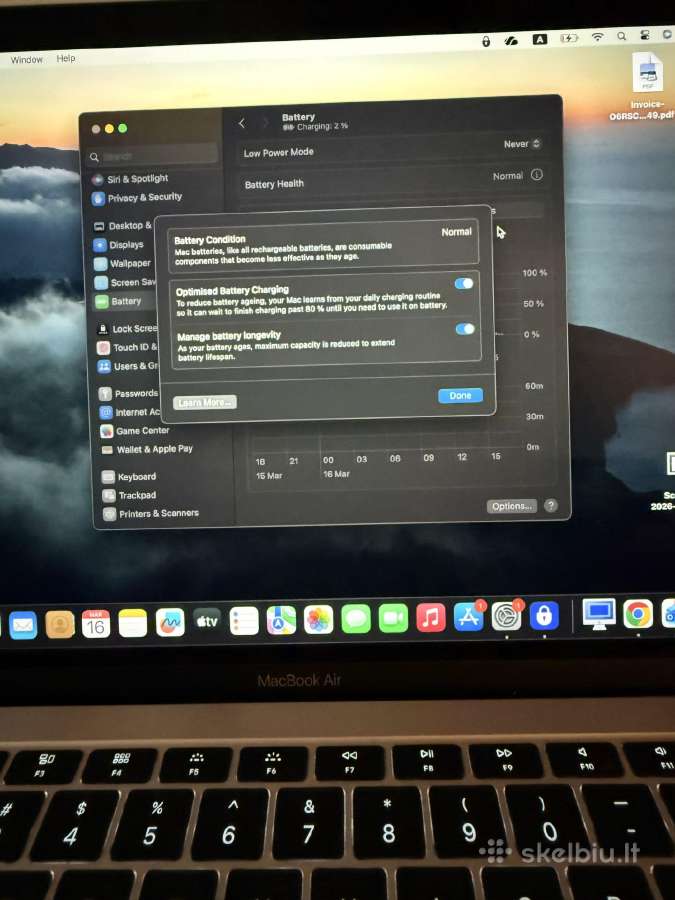The height and width of the screenshot is (900, 675).
Task: Open the Window menu
Action: click(26, 60)
